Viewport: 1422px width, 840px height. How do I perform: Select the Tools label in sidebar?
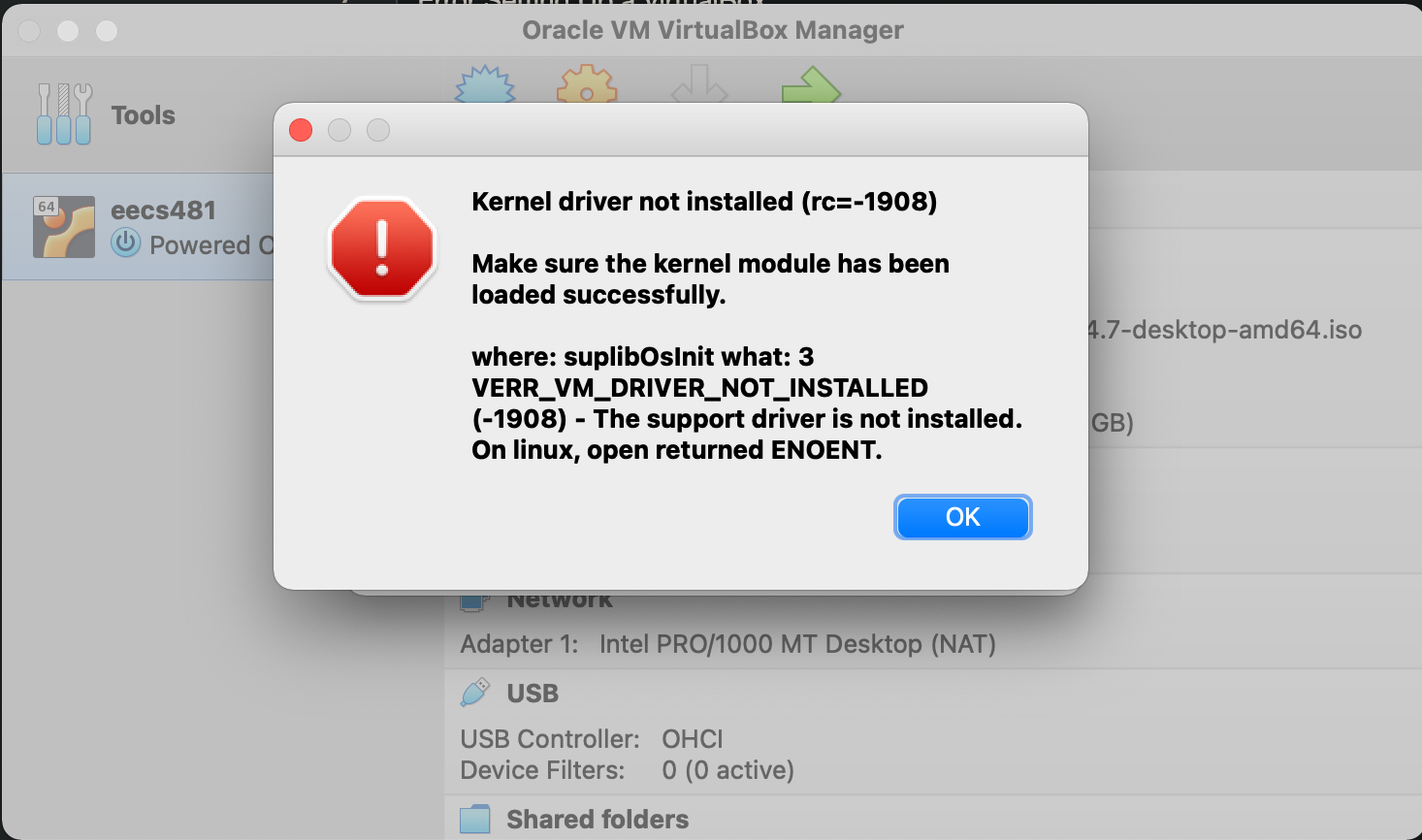coord(144,115)
